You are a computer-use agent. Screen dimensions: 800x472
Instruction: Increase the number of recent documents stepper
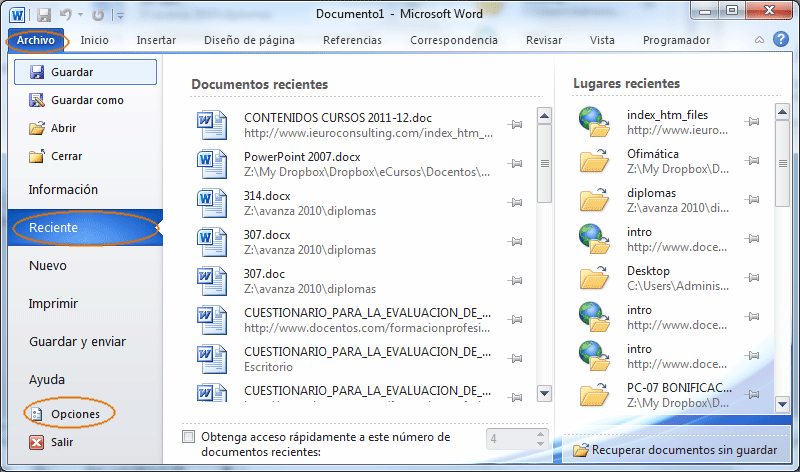(540, 434)
